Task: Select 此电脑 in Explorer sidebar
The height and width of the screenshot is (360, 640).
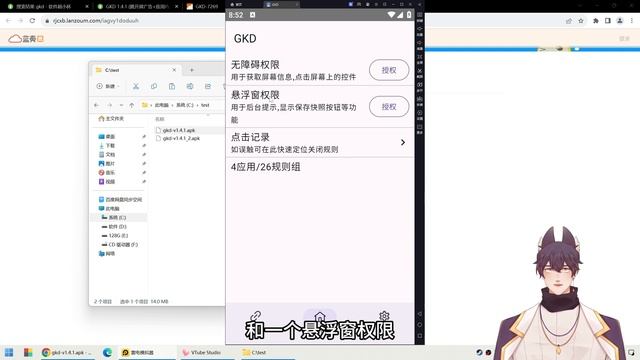Action: (x=109, y=208)
